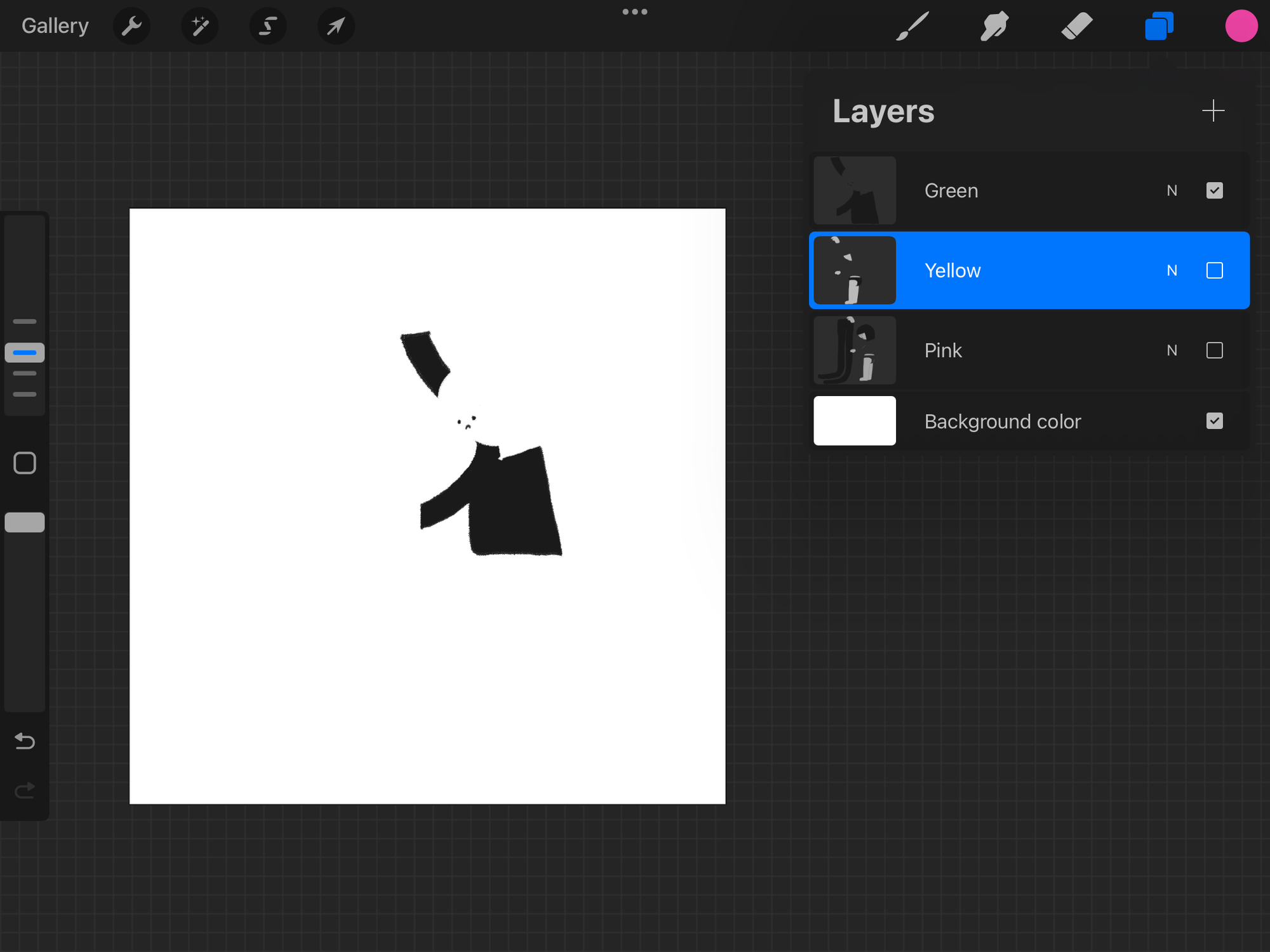
Task: Close the Layers panel via layers icon
Action: coord(1159,26)
